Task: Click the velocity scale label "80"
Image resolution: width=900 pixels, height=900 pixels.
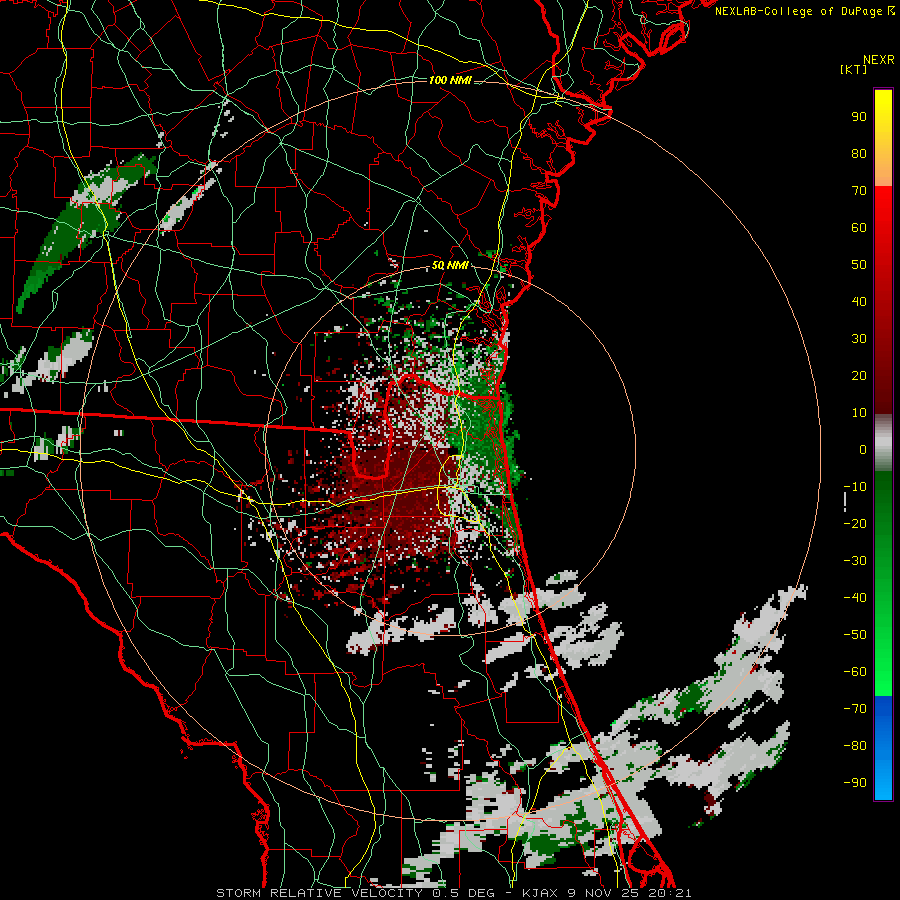Action: click(859, 153)
